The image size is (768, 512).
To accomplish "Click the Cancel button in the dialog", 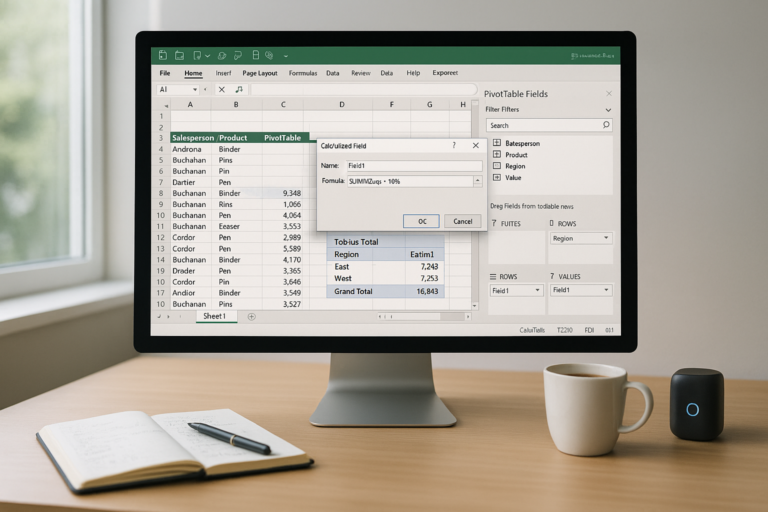I will tap(462, 221).
